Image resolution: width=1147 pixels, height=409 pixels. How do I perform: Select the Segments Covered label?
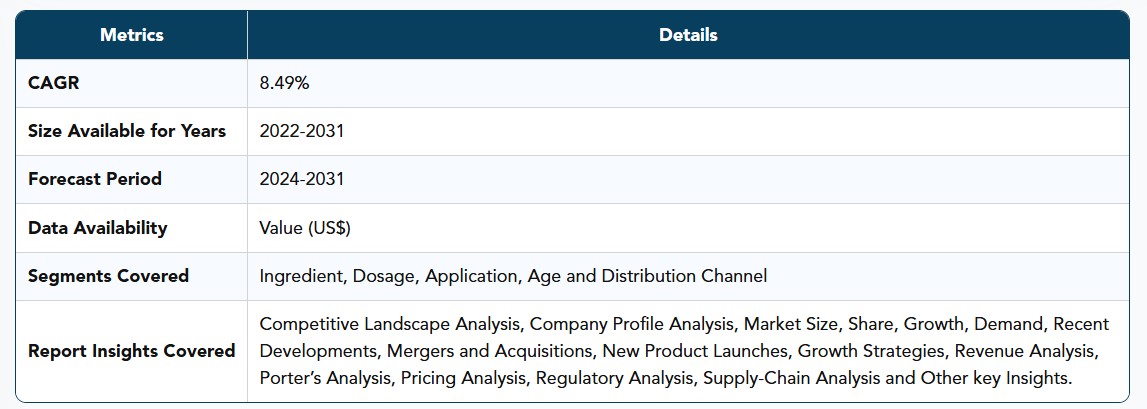pyautogui.click(x=108, y=276)
